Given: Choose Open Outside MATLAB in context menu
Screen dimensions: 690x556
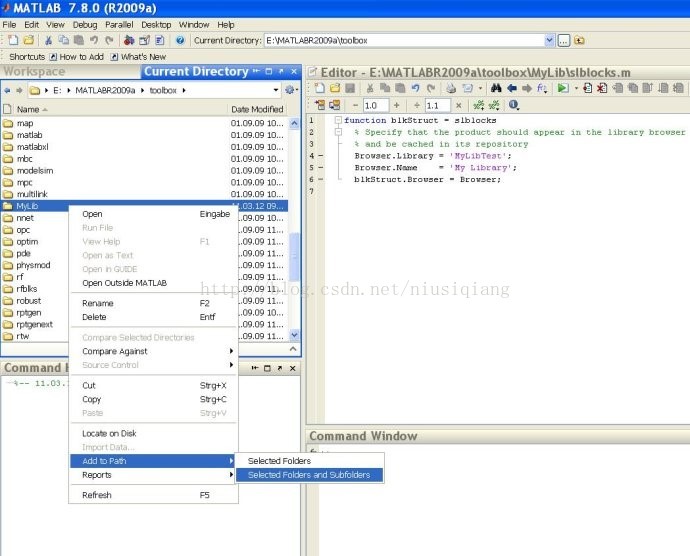Looking at the screenshot, I should click(x=154, y=283).
